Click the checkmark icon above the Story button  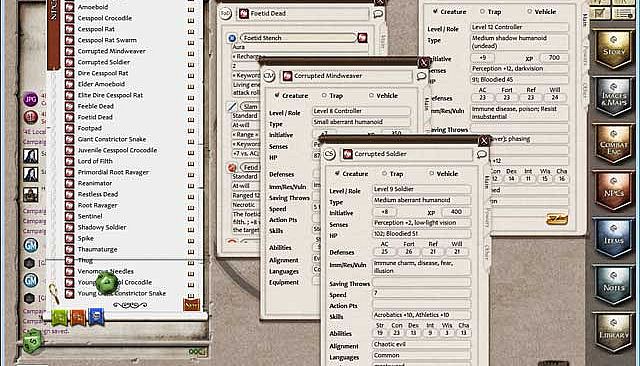[600, 13]
